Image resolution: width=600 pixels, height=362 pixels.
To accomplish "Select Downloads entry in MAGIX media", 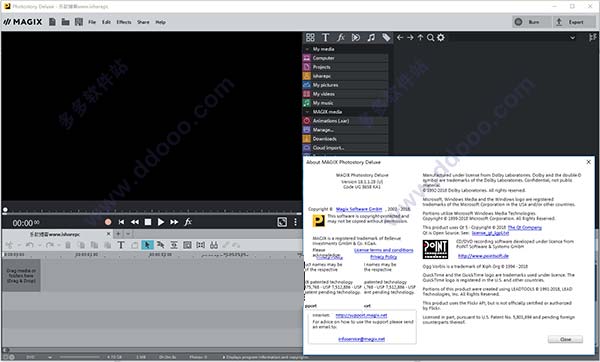I will [x=346, y=139].
